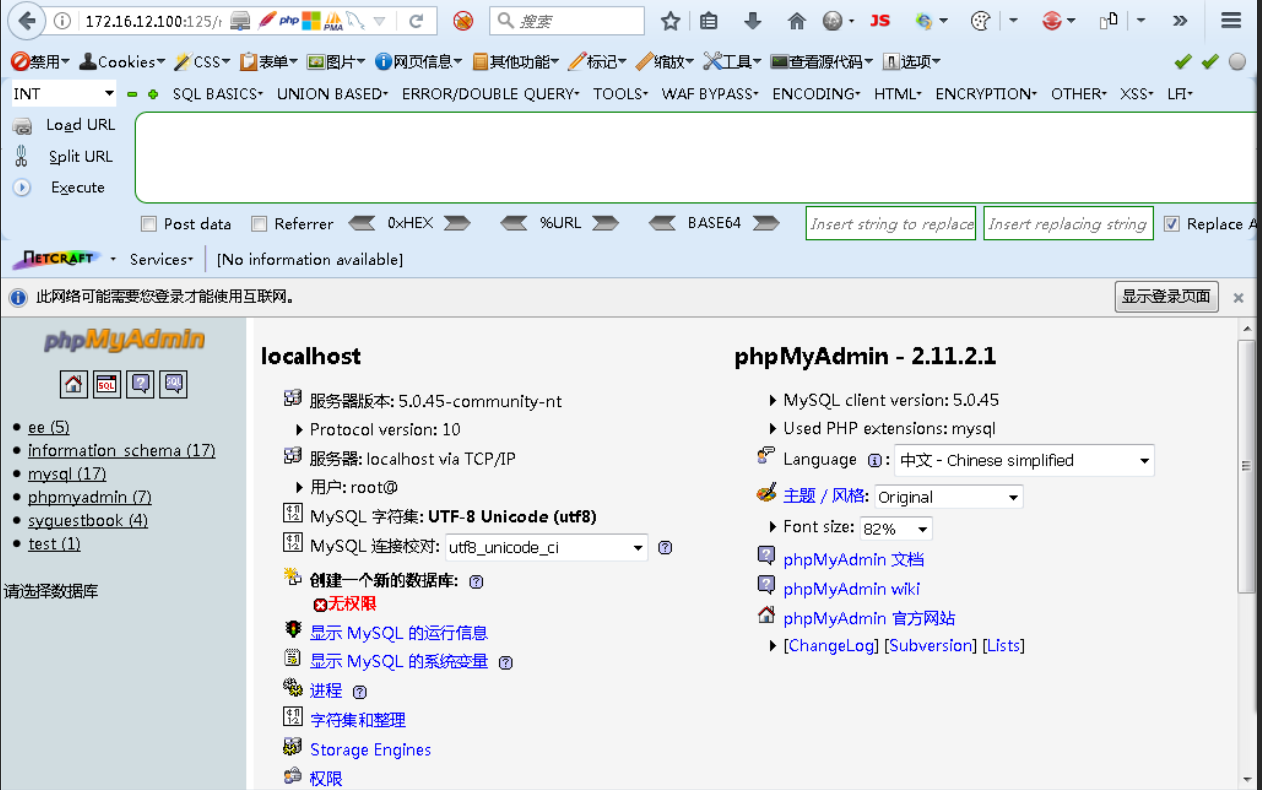Click help icon beside 进程 link
Screen dimensions: 1262x790
click(360, 692)
